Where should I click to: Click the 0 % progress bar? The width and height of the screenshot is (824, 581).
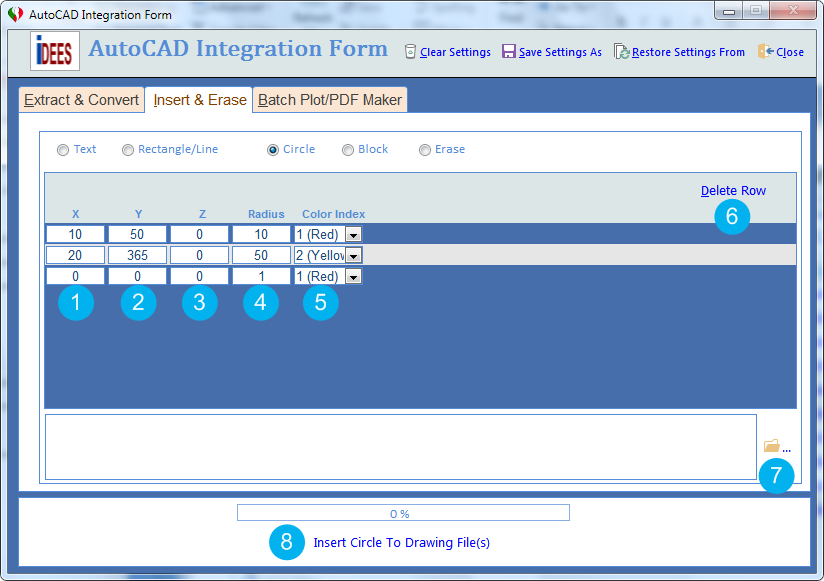403,513
